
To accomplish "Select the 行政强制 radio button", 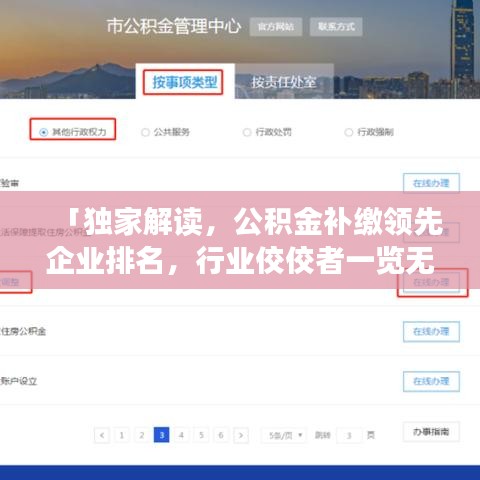I will 348,132.
